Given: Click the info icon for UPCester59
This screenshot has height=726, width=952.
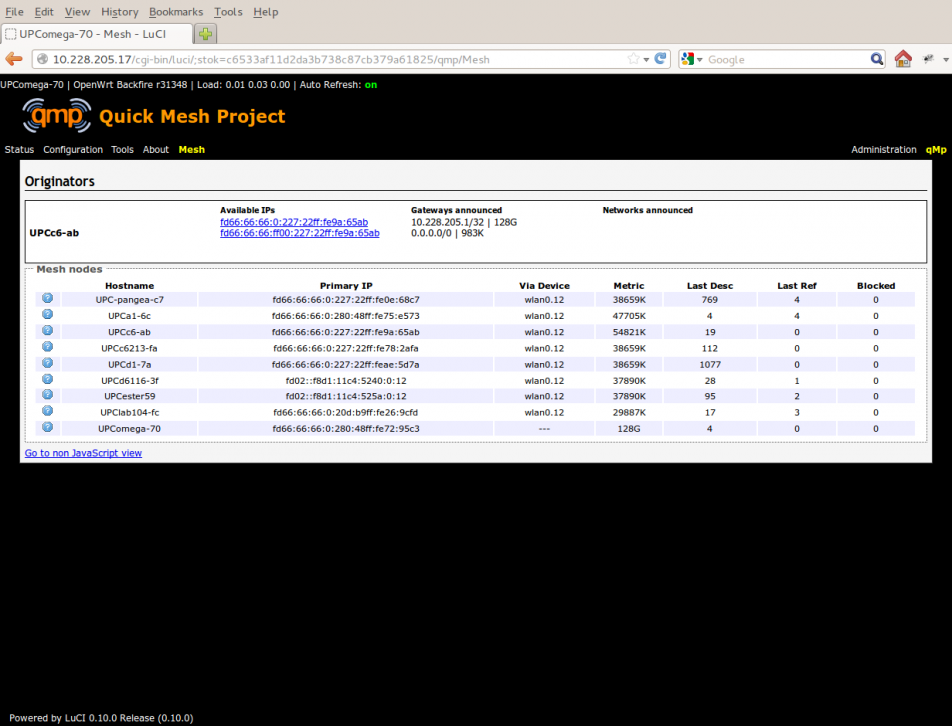Looking at the screenshot, I should (x=47, y=395).
